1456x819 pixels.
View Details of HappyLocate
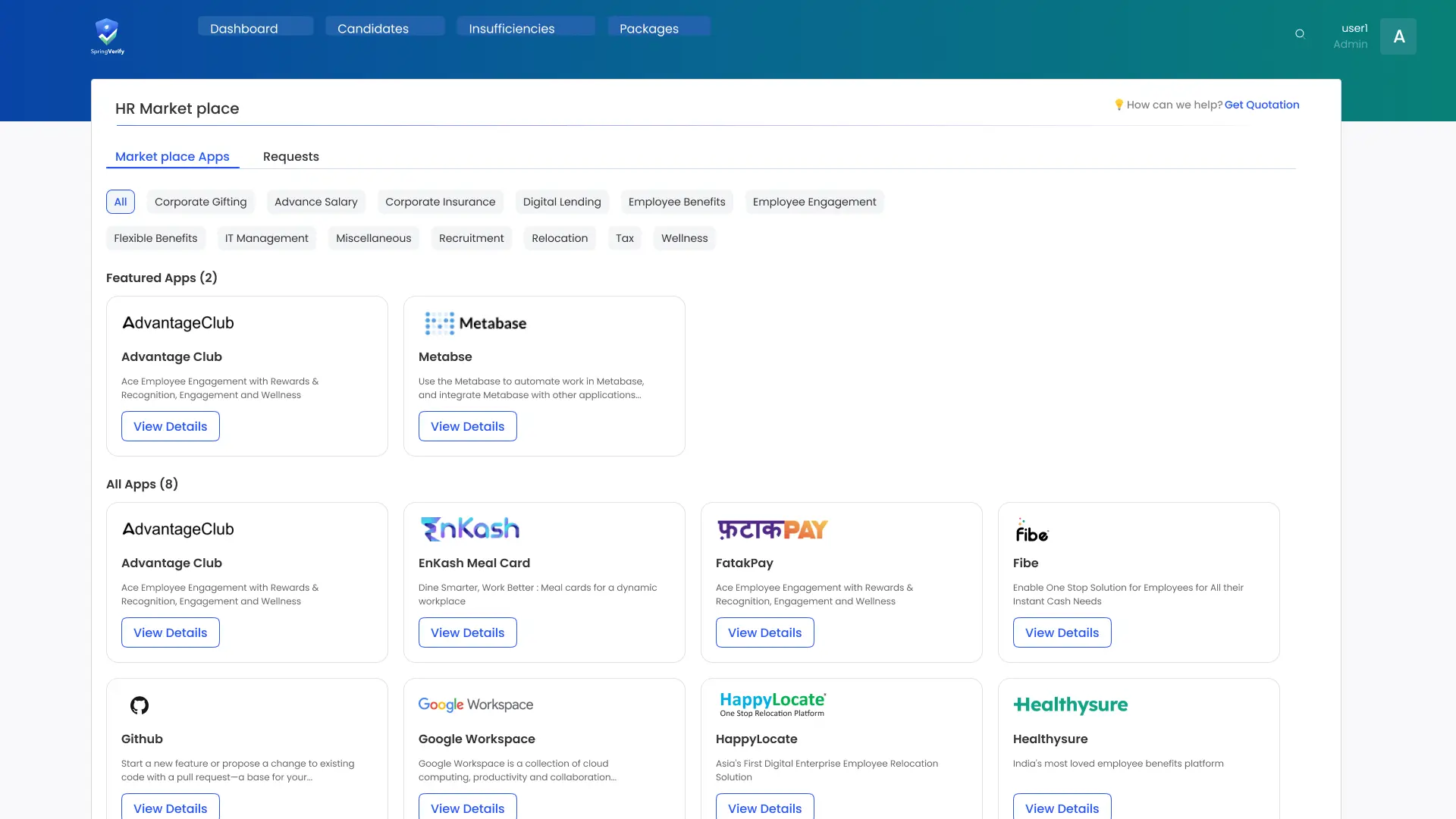pyautogui.click(x=765, y=807)
